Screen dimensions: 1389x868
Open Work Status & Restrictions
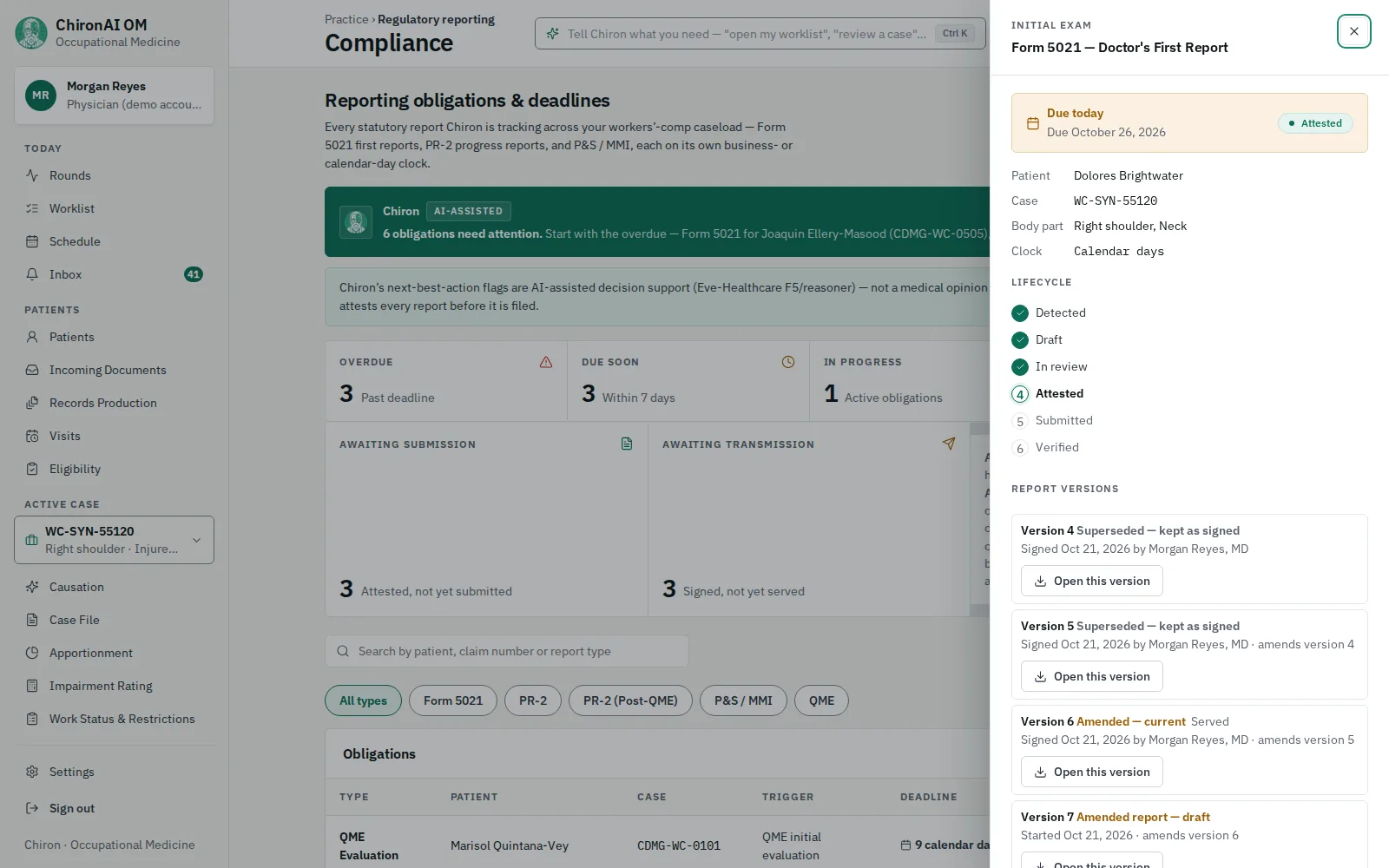114,719
